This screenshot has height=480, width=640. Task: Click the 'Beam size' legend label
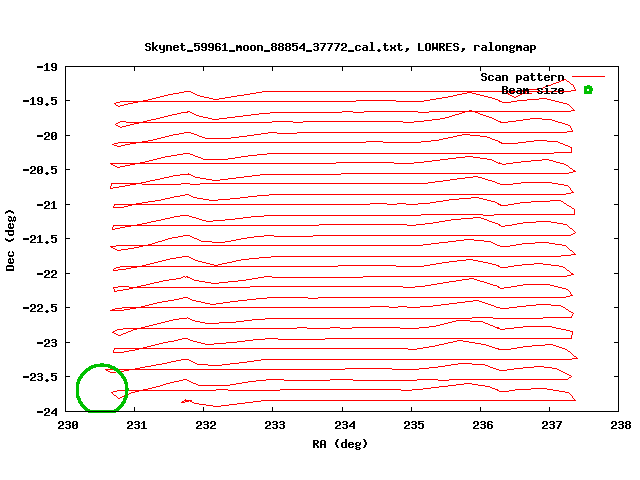(x=533, y=90)
